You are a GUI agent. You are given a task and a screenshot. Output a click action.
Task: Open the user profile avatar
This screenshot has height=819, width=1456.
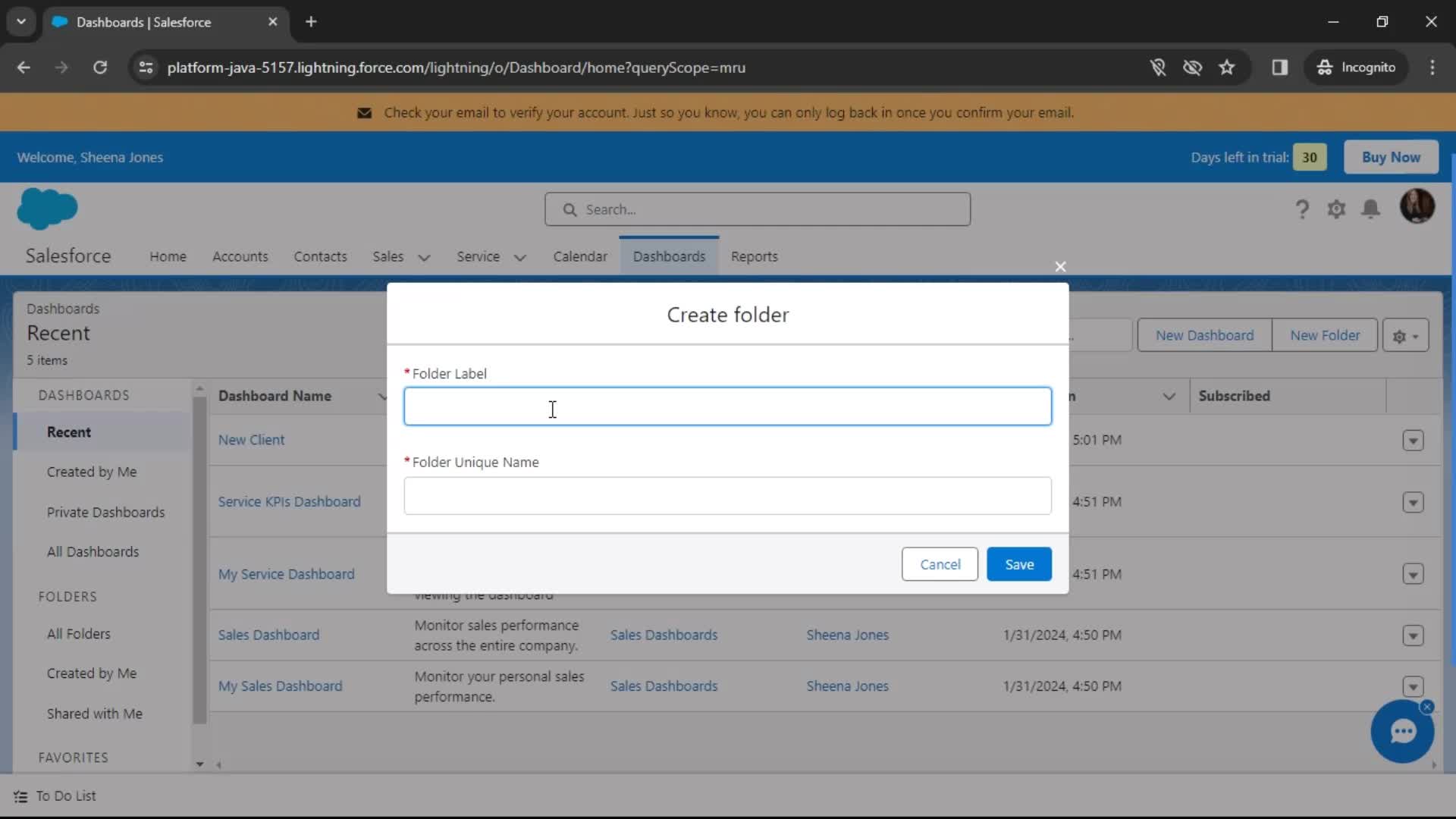[1417, 206]
